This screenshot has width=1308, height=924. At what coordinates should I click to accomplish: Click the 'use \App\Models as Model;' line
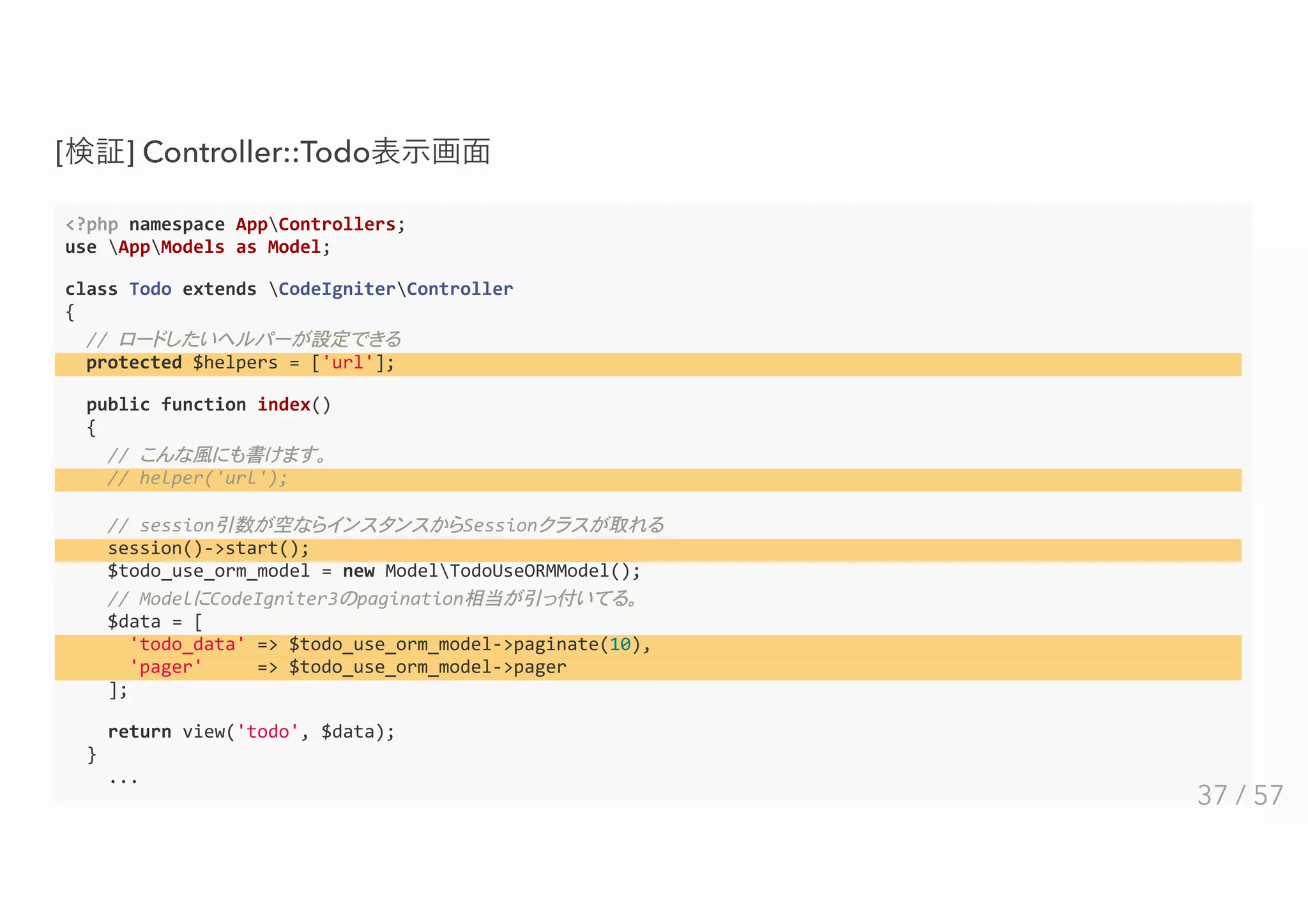[198, 248]
